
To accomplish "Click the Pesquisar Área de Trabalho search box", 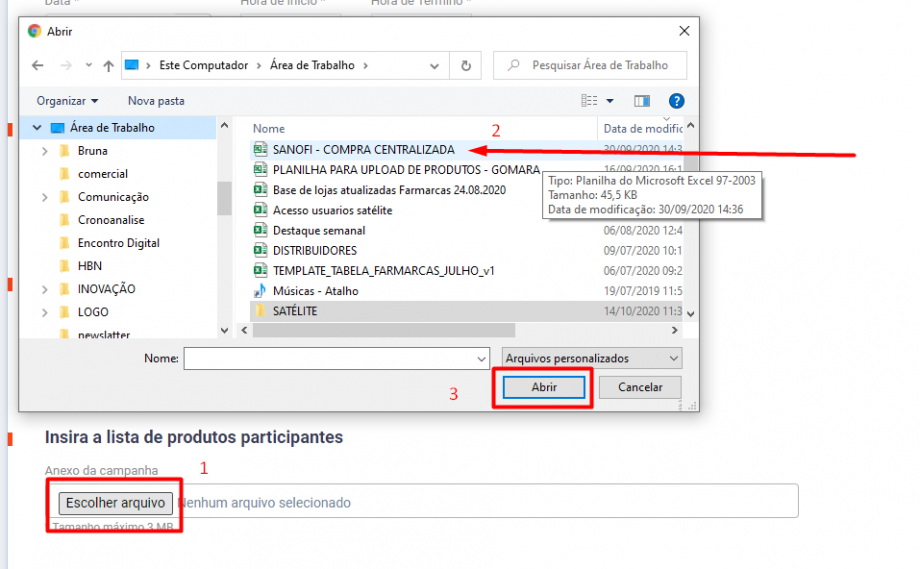I will click(x=591, y=66).
